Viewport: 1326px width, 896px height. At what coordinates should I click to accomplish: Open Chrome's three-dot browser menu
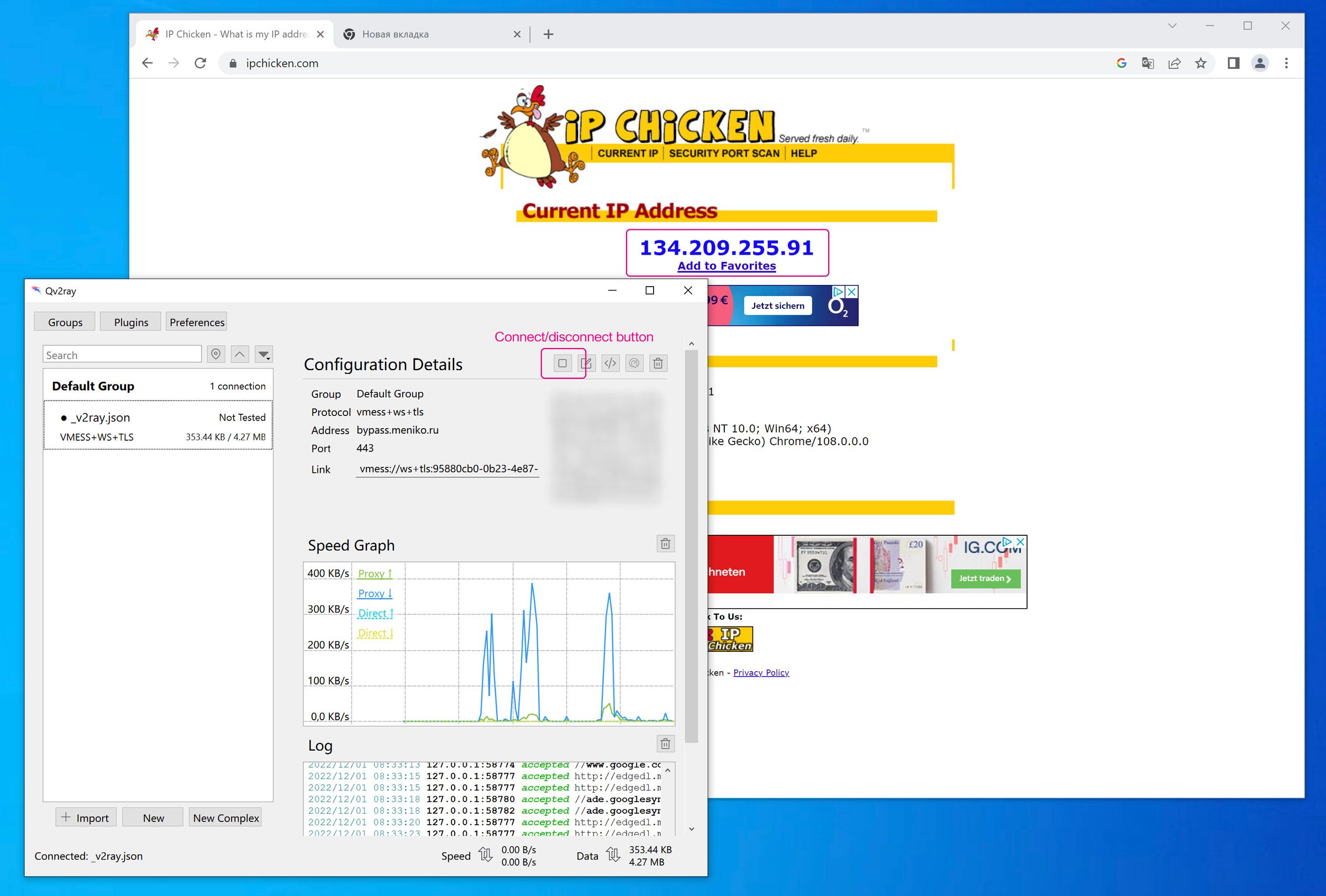1287,63
